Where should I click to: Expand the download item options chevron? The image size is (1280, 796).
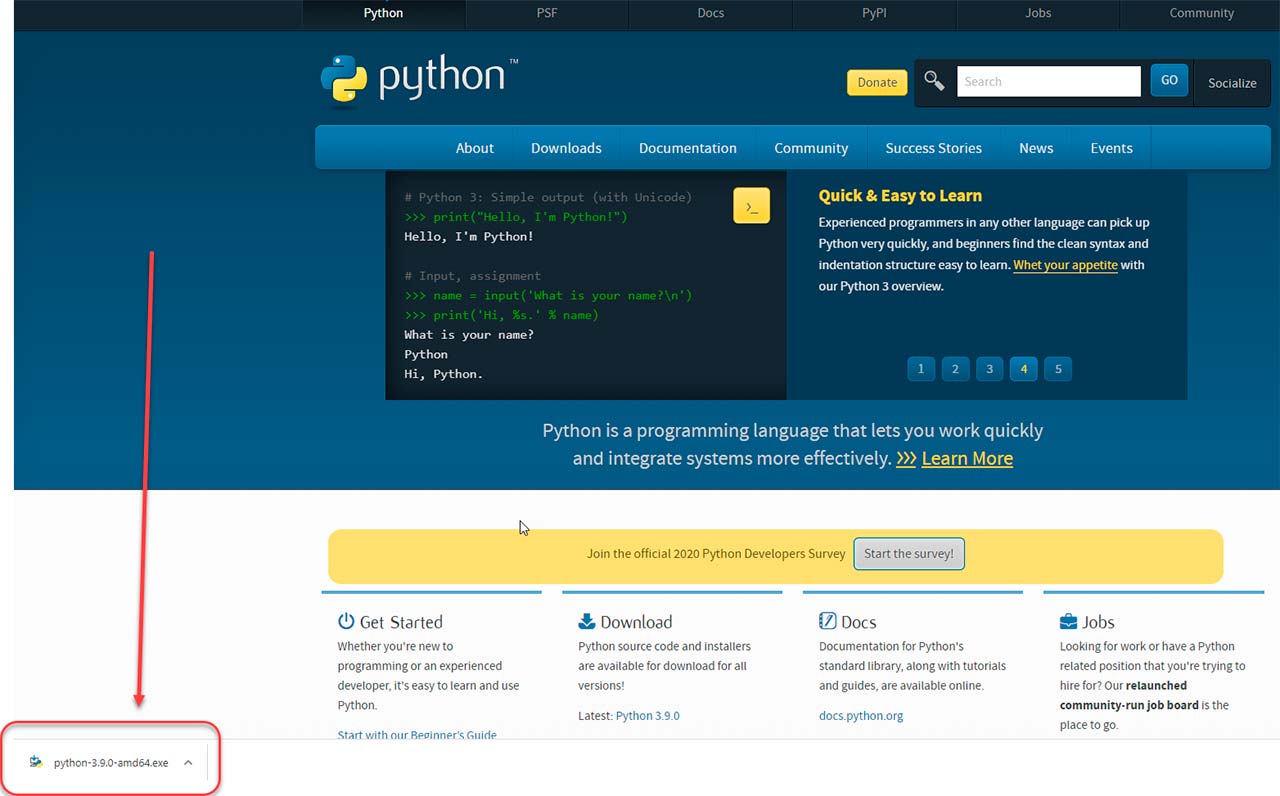click(x=188, y=762)
